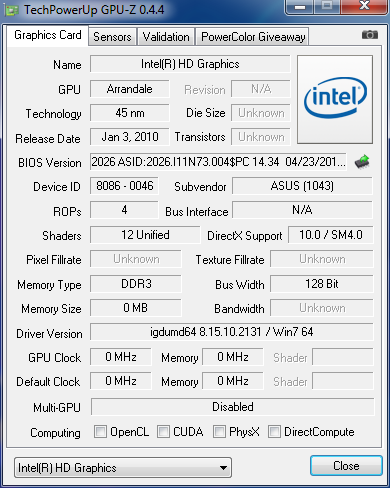This screenshot has height=488, width=390.
Task: Click the Die Size Unknown field
Action: pos(261,113)
